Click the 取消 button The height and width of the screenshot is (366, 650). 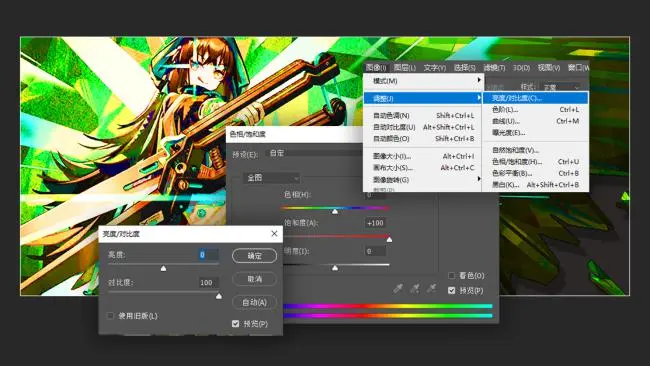tap(255, 279)
